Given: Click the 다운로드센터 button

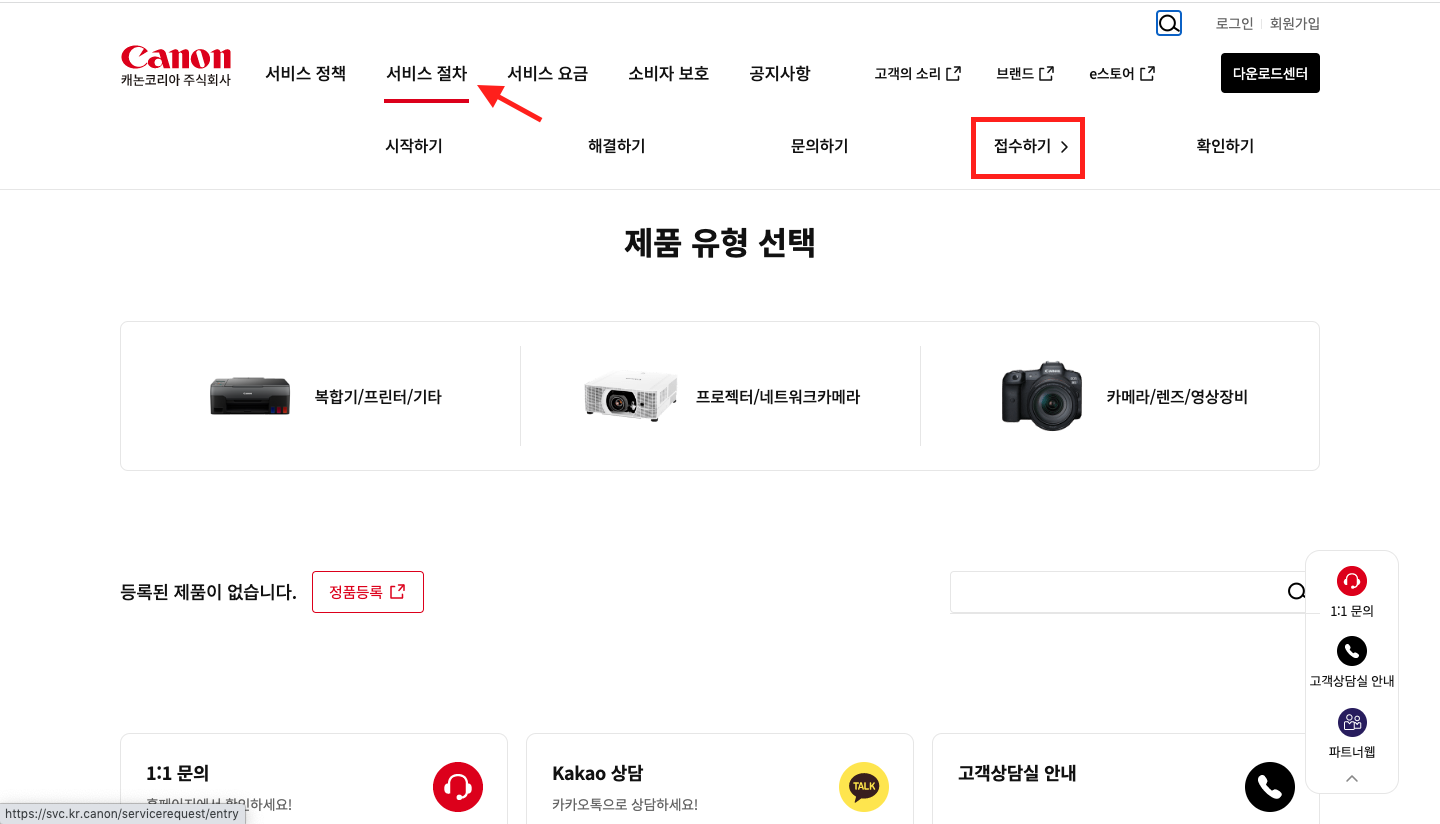Looking at the screenshot, I should pos(1270,72).
